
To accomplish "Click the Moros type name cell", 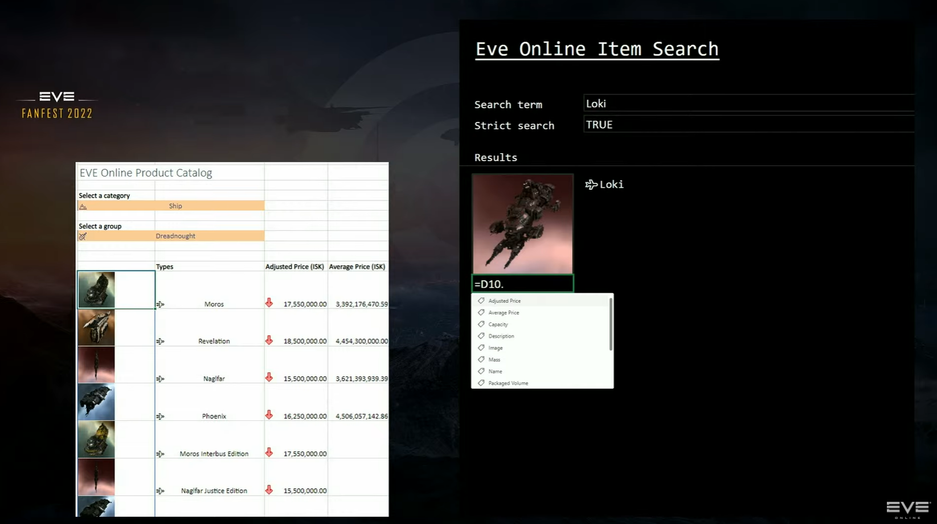I will 214,304.
